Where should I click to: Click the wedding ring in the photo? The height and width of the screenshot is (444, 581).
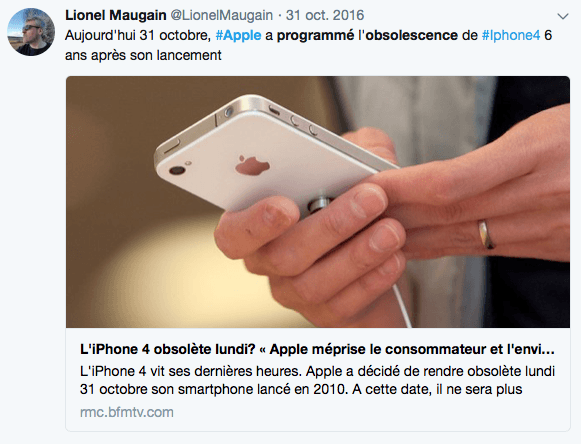[x=487, y=234]
